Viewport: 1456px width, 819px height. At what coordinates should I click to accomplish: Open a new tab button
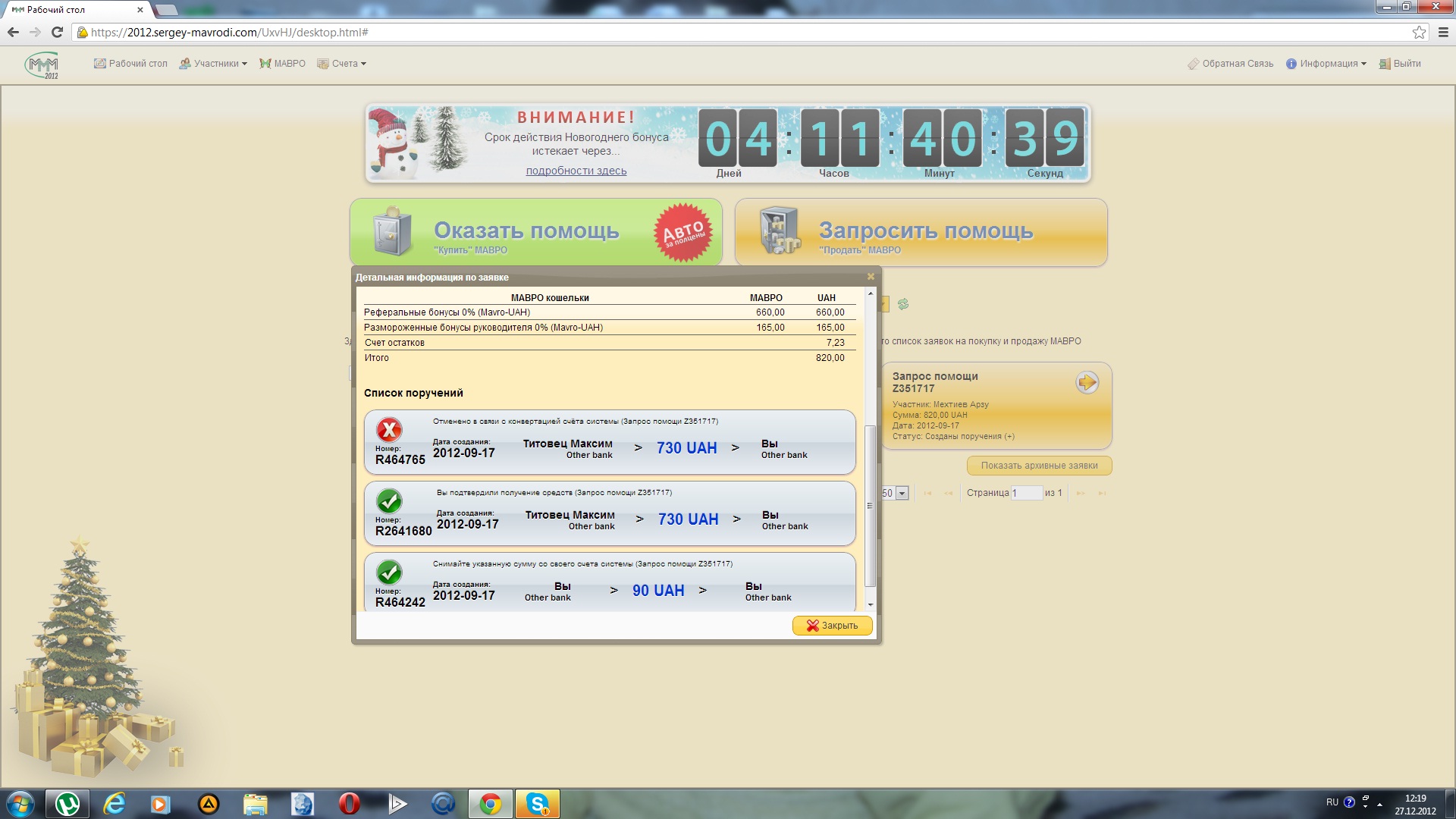click(x=166, y=10)
